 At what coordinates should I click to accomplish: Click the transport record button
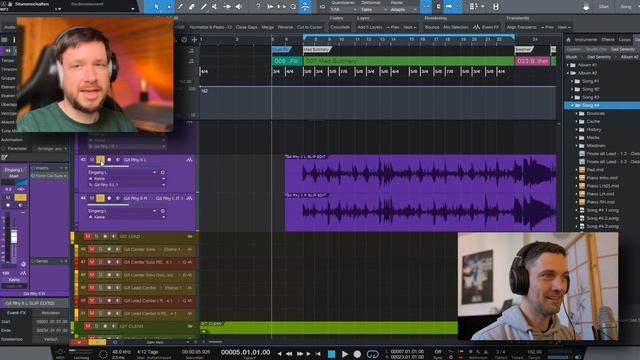(357, 354)
